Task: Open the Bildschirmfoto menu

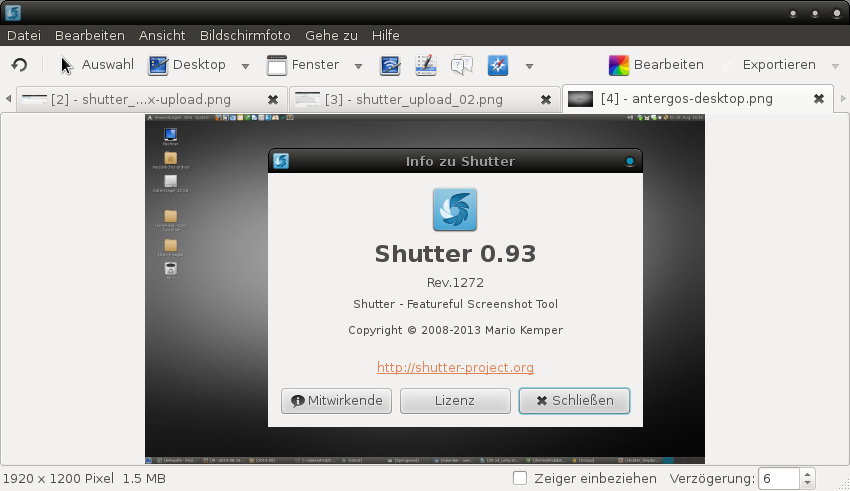Action: click(245, 35)
